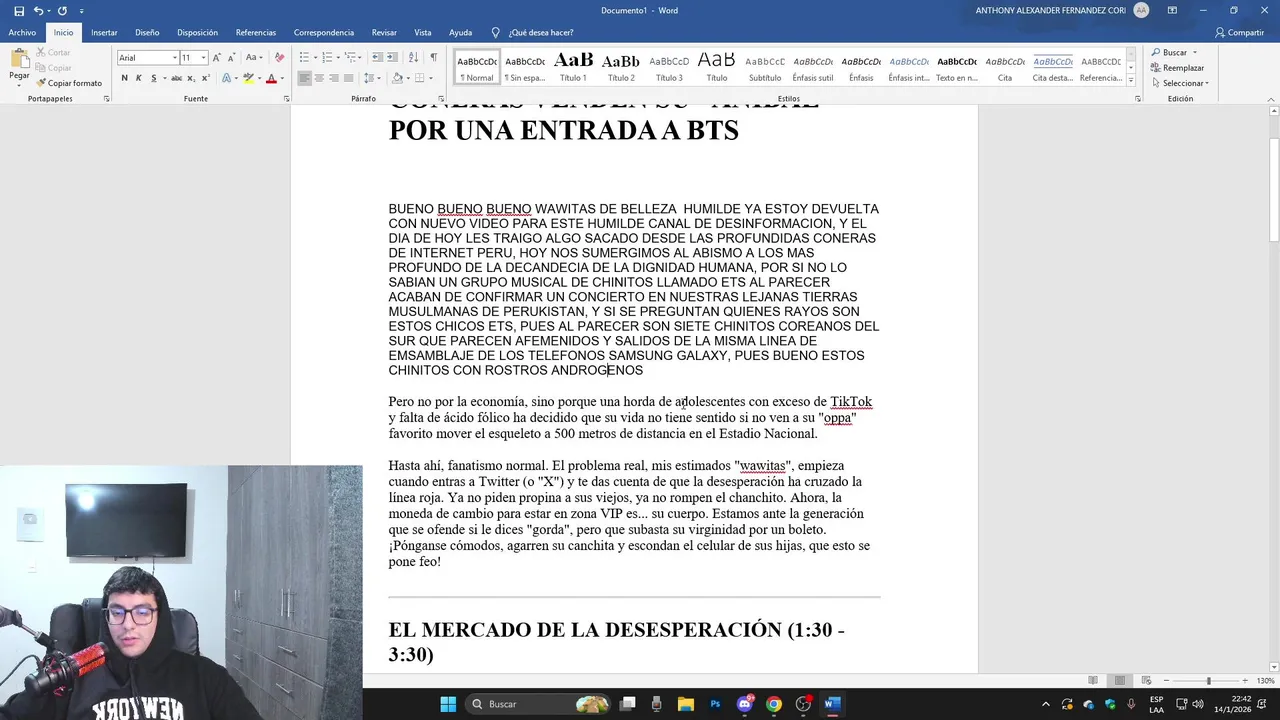
Task: Open Photoshop from the taskbar
Action: pyautogui.click(x=715, y=704)
